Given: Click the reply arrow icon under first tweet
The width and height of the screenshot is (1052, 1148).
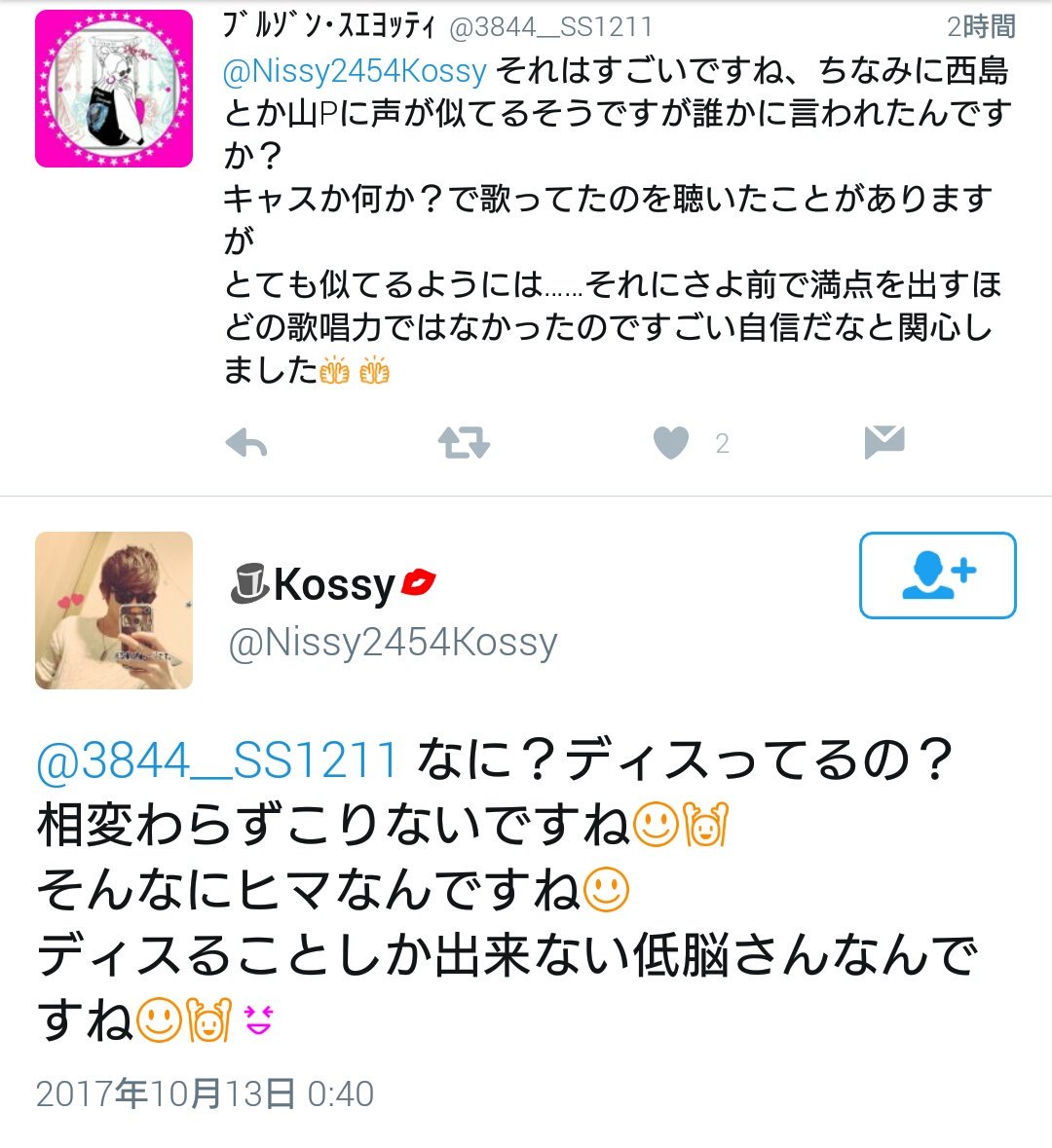Looking at the screenshot, I should coord(246,443).
